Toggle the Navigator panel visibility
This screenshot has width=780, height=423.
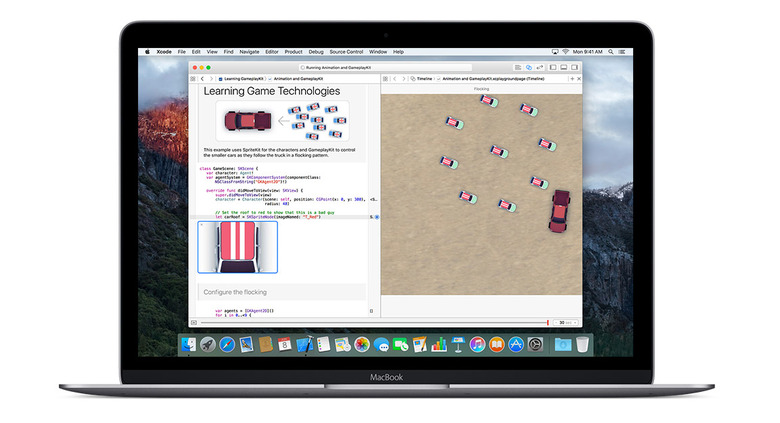tap(555, 67)
